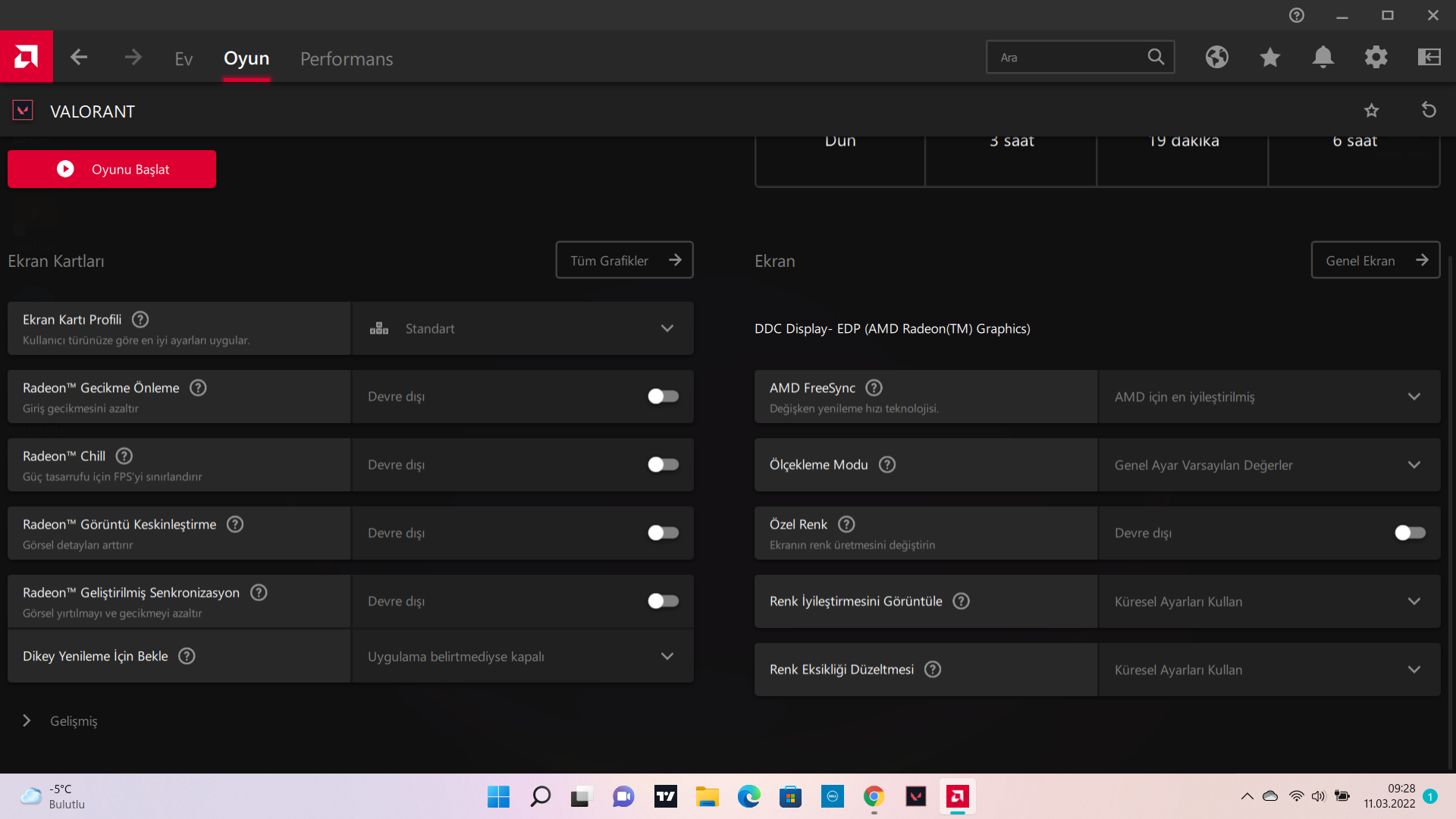Toggle the sidebar panel icon

pos(1429,57)
